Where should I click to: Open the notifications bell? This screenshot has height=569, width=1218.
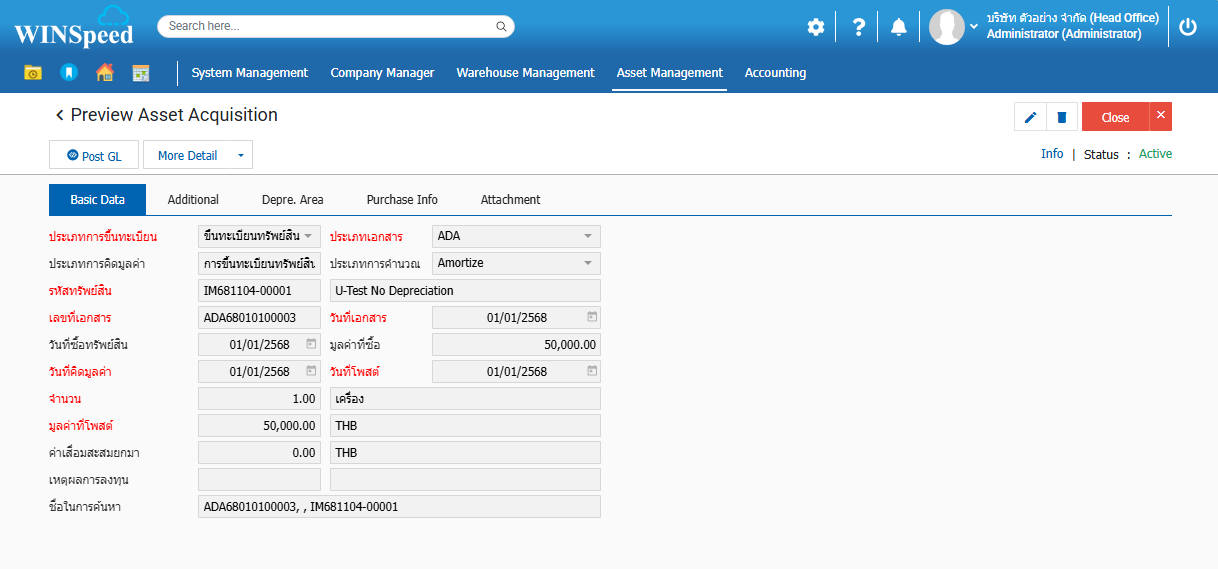[x=899, y=27]
